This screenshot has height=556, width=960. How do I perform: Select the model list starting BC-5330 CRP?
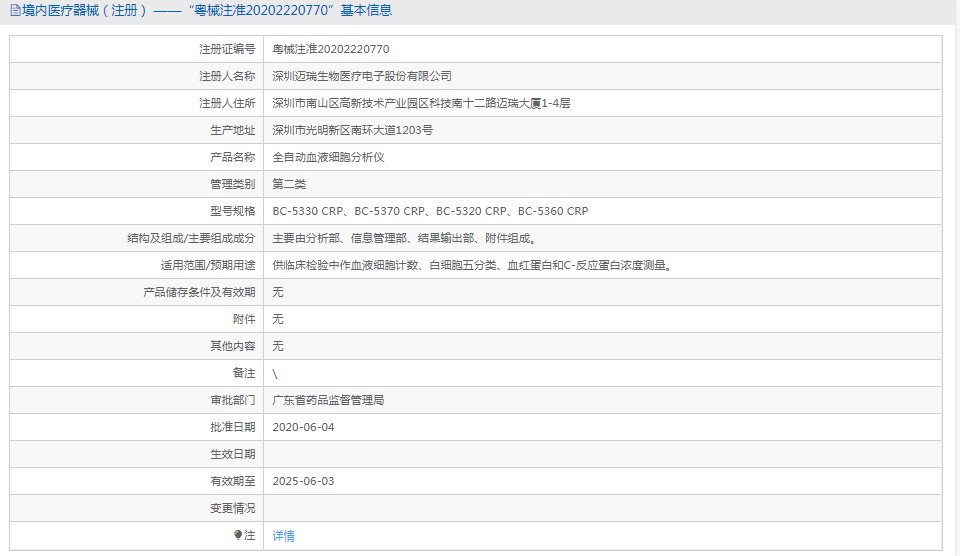(430, 211)
